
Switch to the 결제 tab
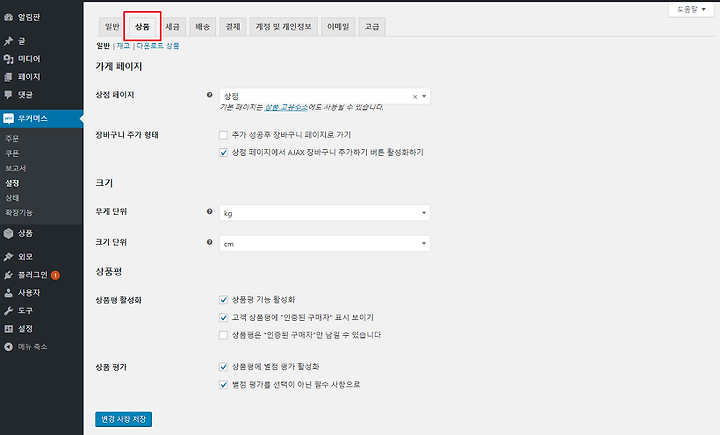tap(233, 27)
